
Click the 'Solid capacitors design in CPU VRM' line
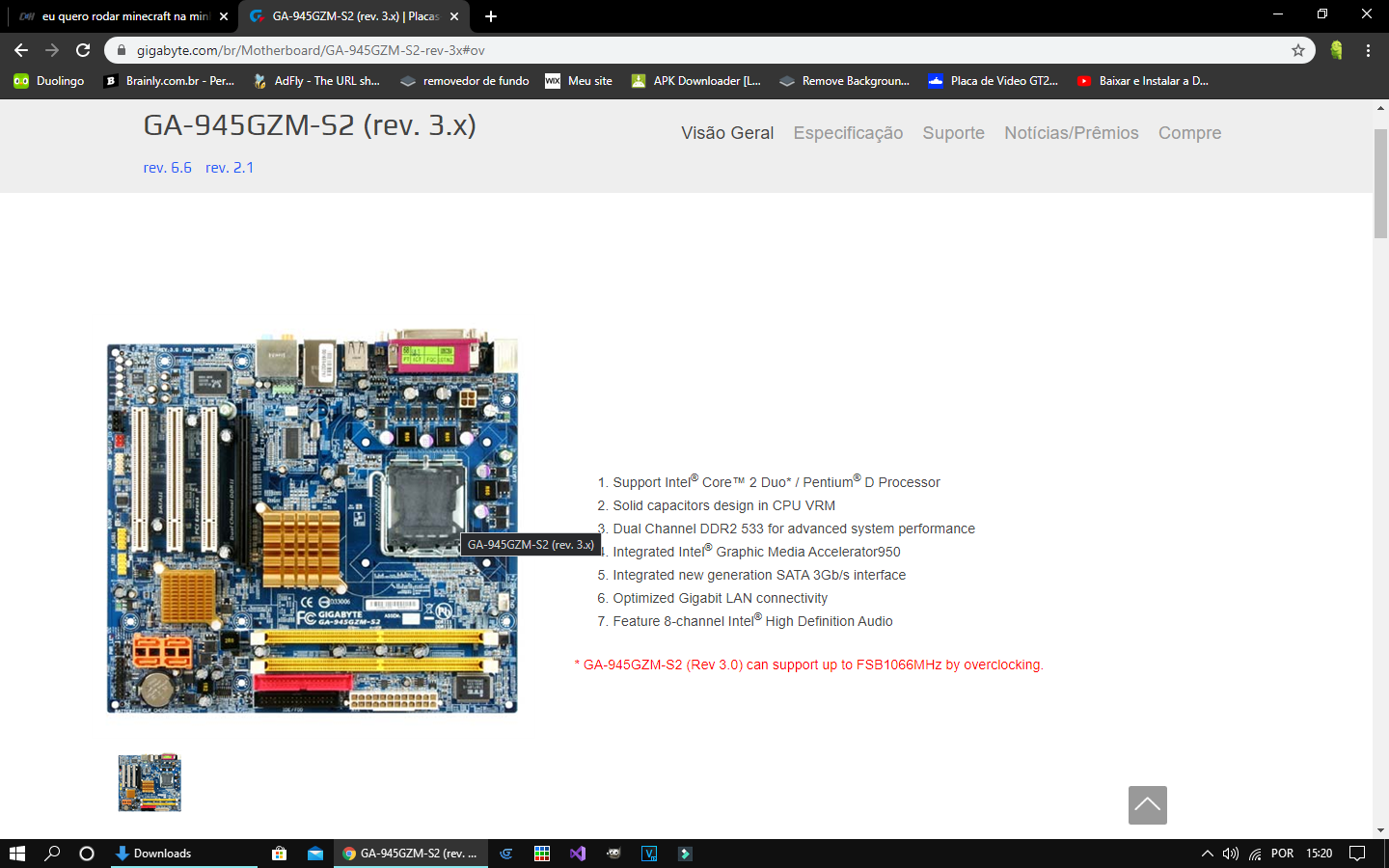click(723, 505)
